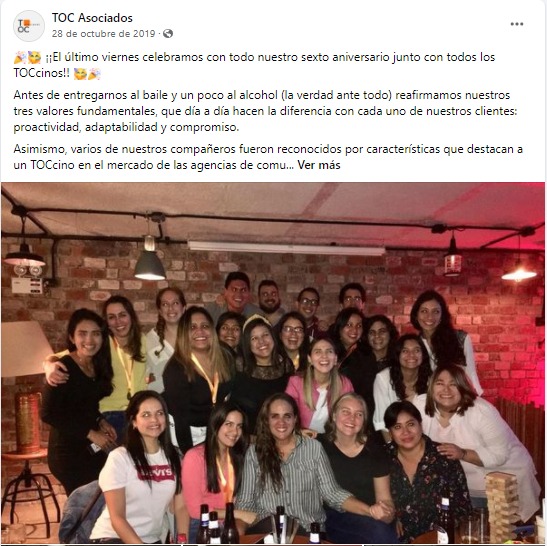Click the party face emoji before ¡¡El último
Screen dimensions: 547x546
click(x=34, y=57)
